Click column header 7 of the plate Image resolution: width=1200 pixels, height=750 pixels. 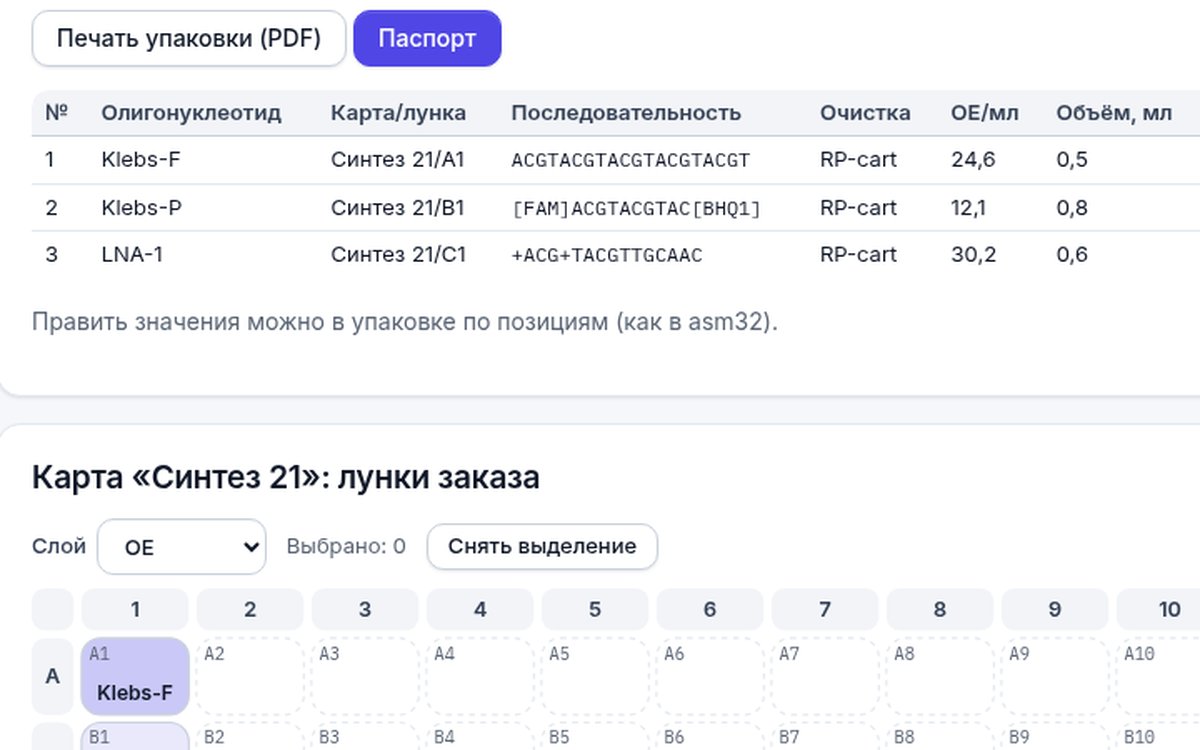click(x=825, y=609)
